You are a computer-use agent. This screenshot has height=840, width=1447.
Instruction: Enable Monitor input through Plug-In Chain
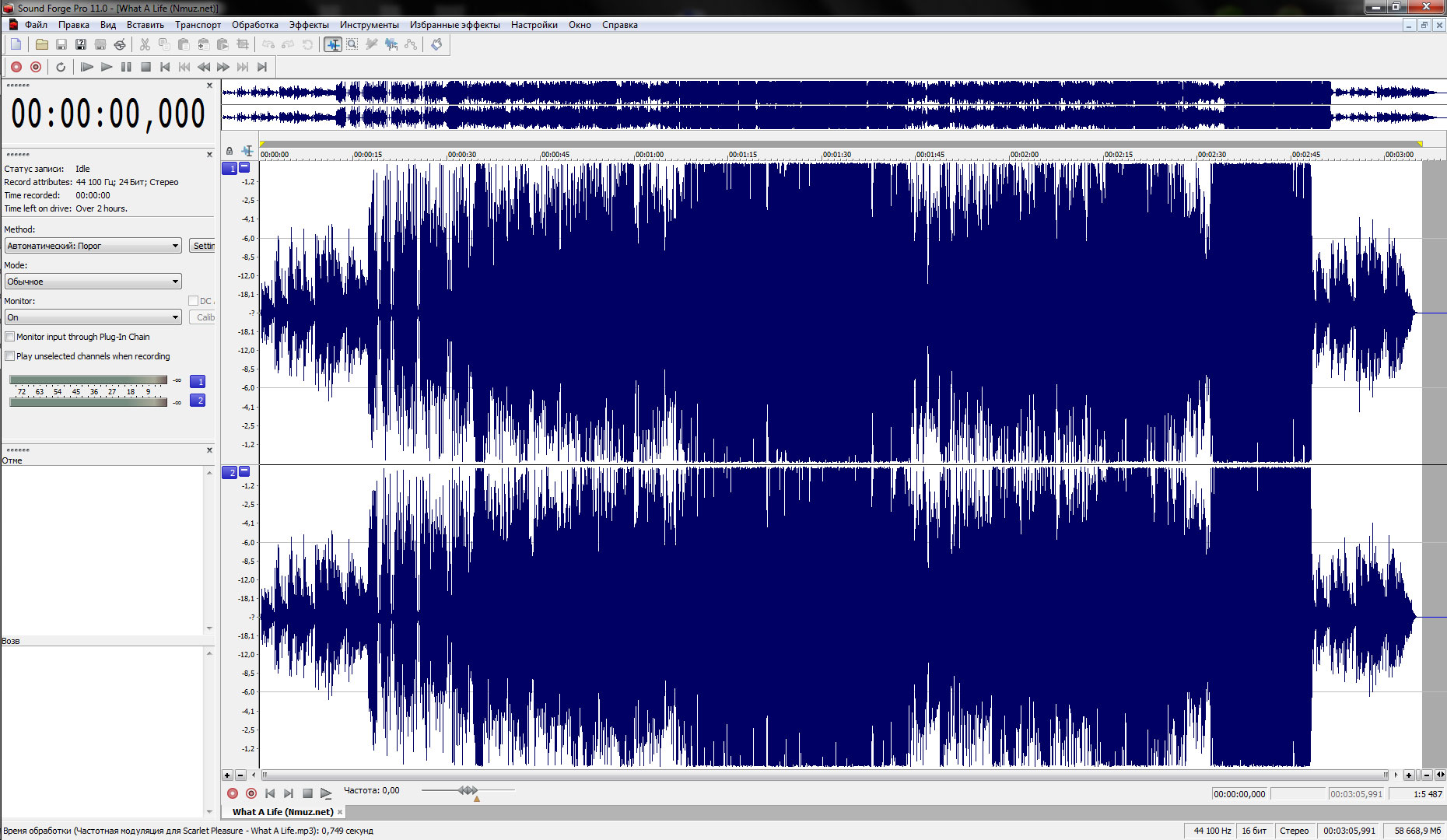coord(10,337)
